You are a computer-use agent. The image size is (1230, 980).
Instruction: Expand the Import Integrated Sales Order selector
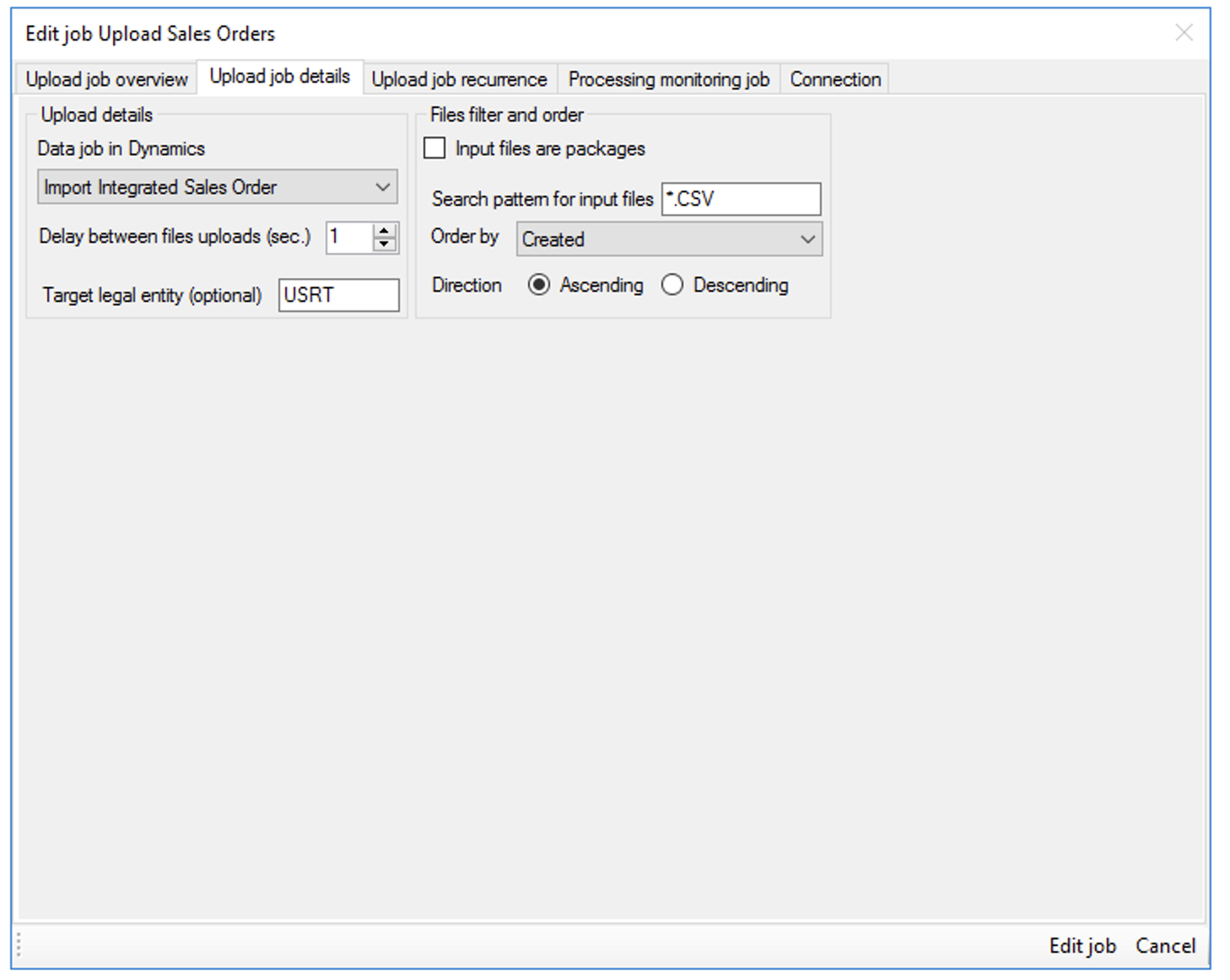click(217, 187)
